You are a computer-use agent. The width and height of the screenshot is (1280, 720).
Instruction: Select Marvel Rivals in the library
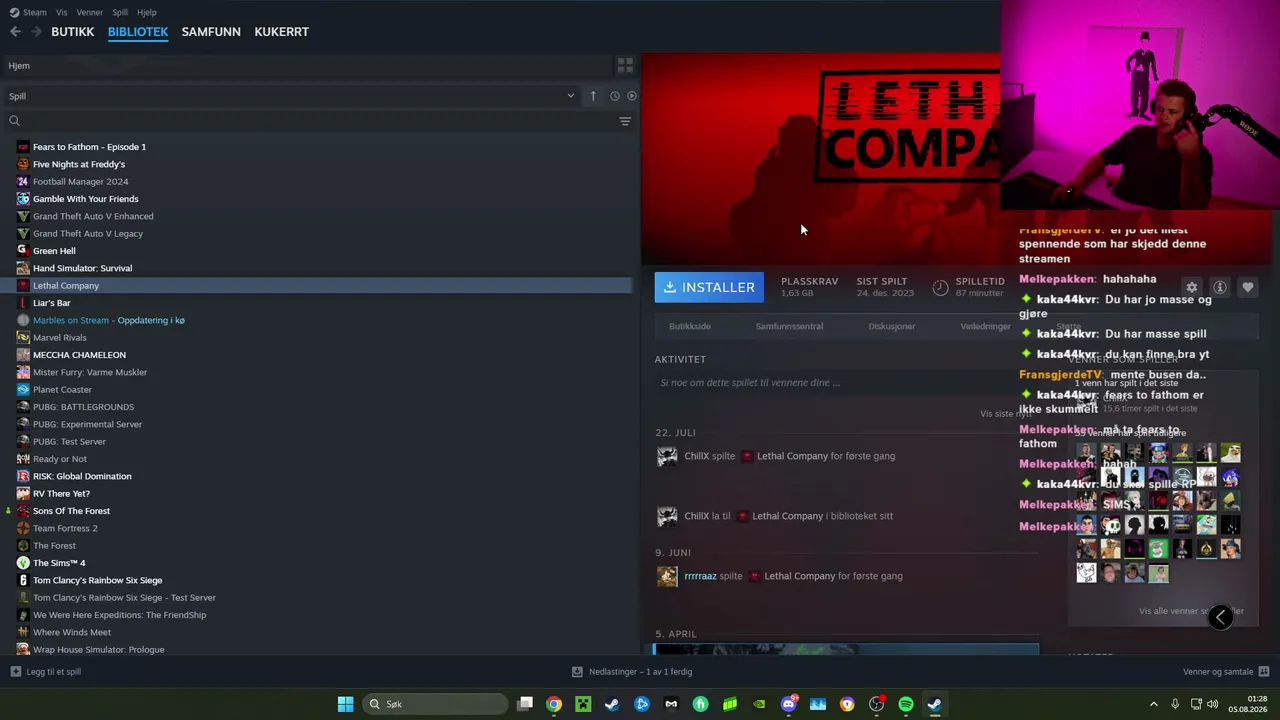click(x=60, y=338)
